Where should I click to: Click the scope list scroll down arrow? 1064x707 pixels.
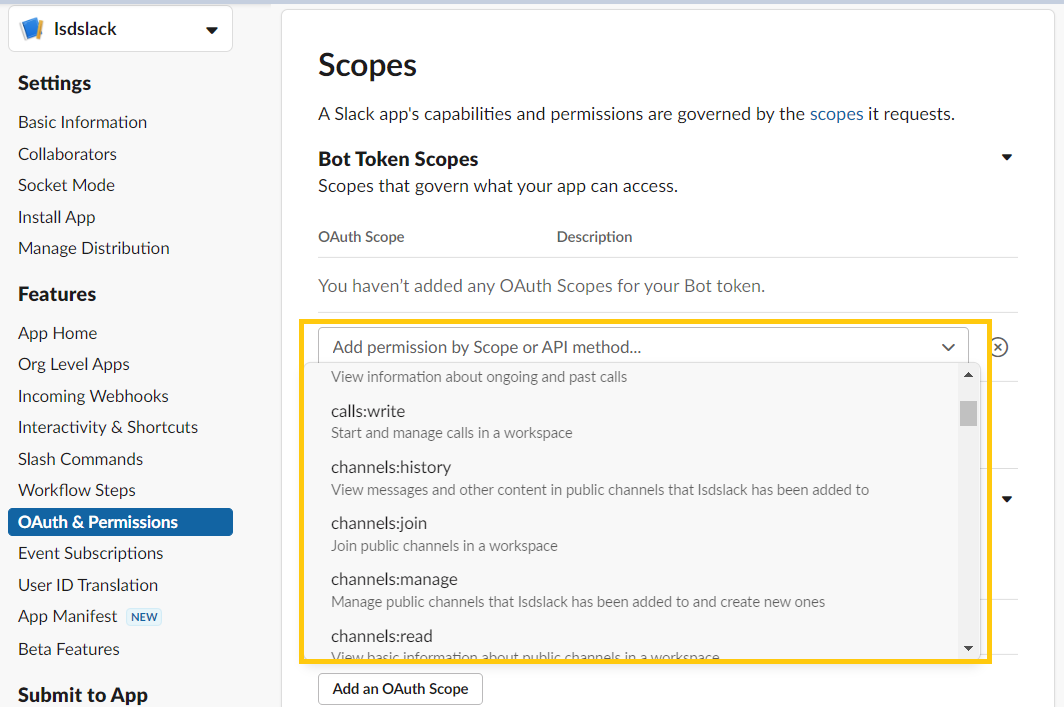[967, 648]
